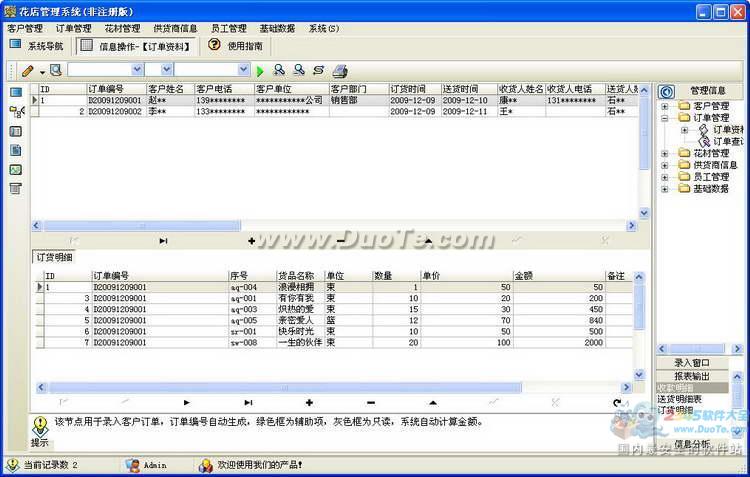The height and width of the screenshot is (477, 750).
Task: Click the yellow question mark help icon
Action: (214, 44)
